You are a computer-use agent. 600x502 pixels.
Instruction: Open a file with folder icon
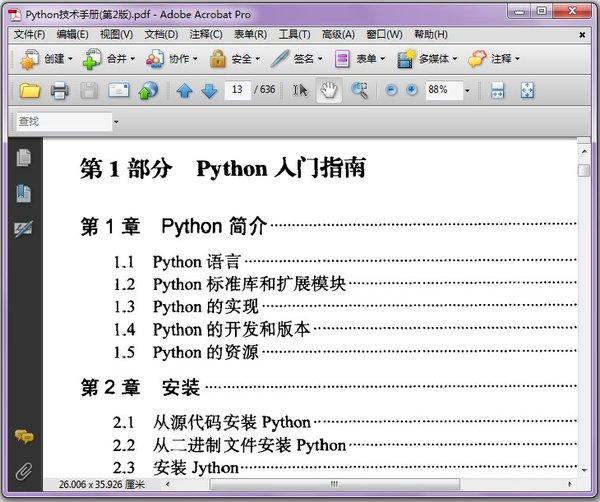pos(30,91)
